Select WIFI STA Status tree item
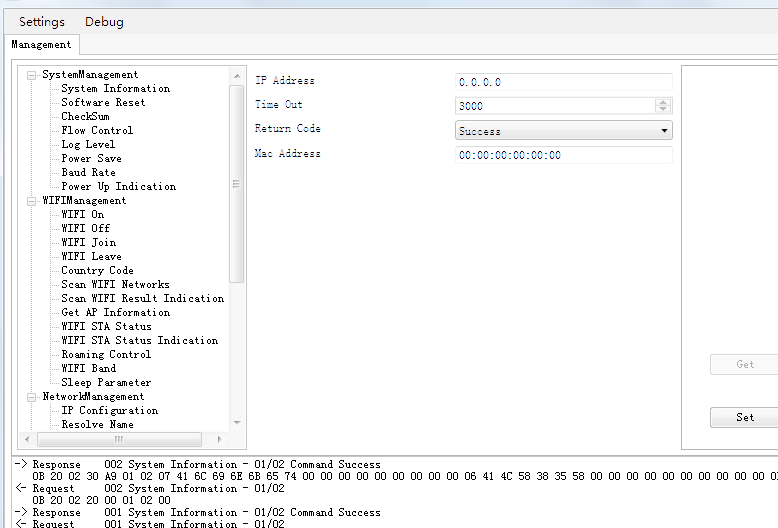The height and width of the screenshot is (528, 778). [x=106, y=327]
